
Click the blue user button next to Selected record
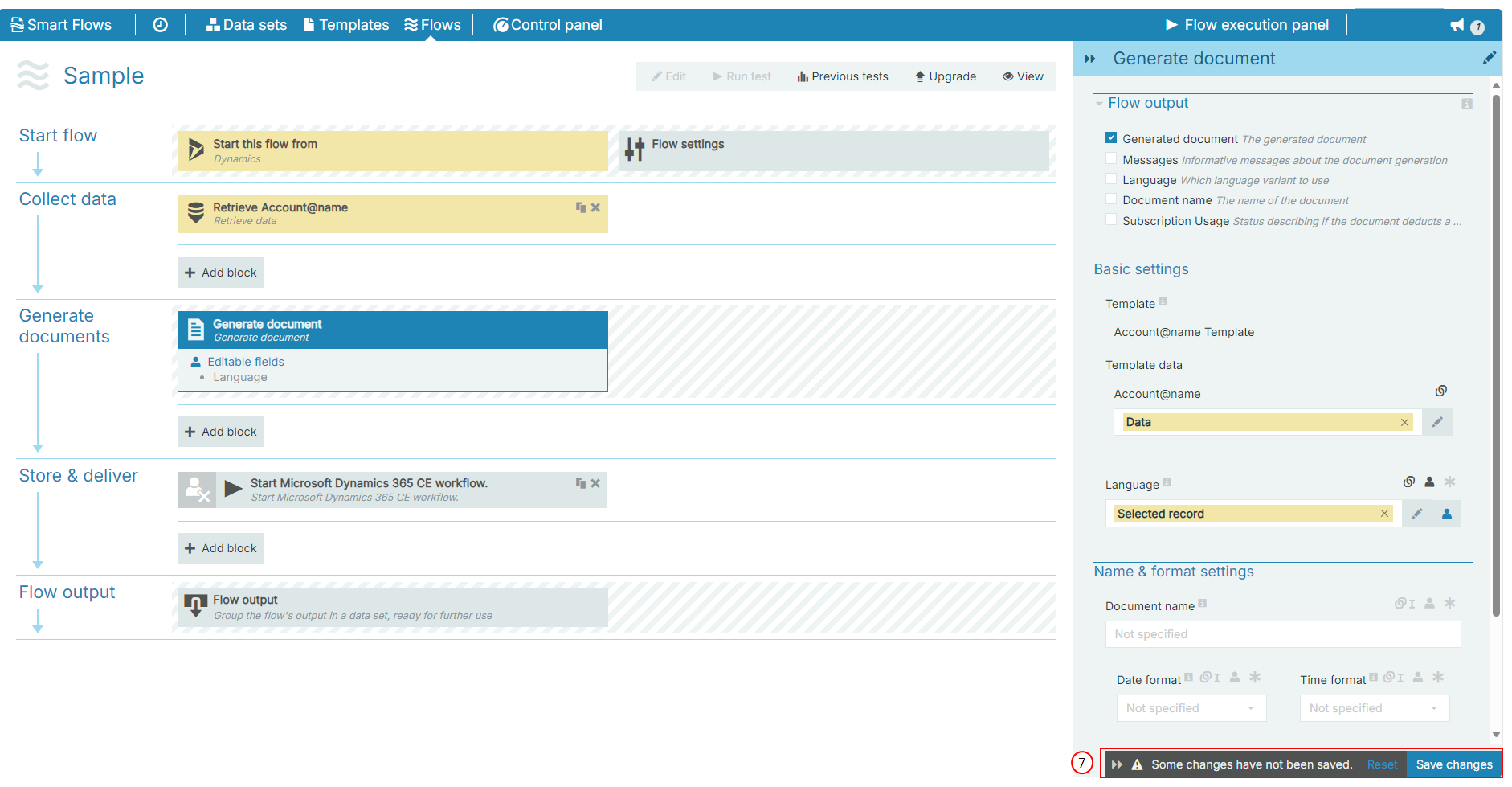click(x=1447, y=514)
